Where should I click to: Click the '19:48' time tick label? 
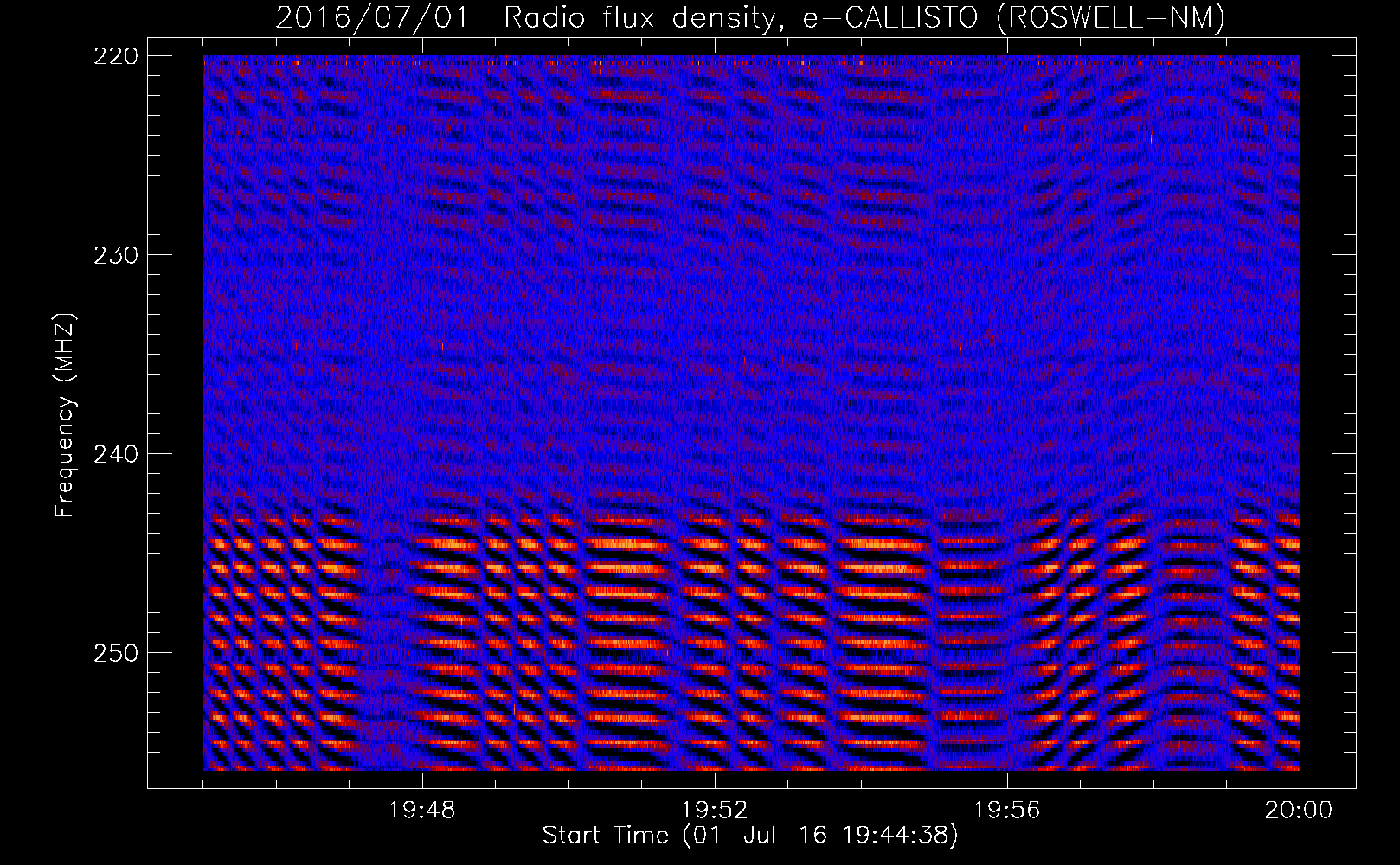(x=422, y=811)
